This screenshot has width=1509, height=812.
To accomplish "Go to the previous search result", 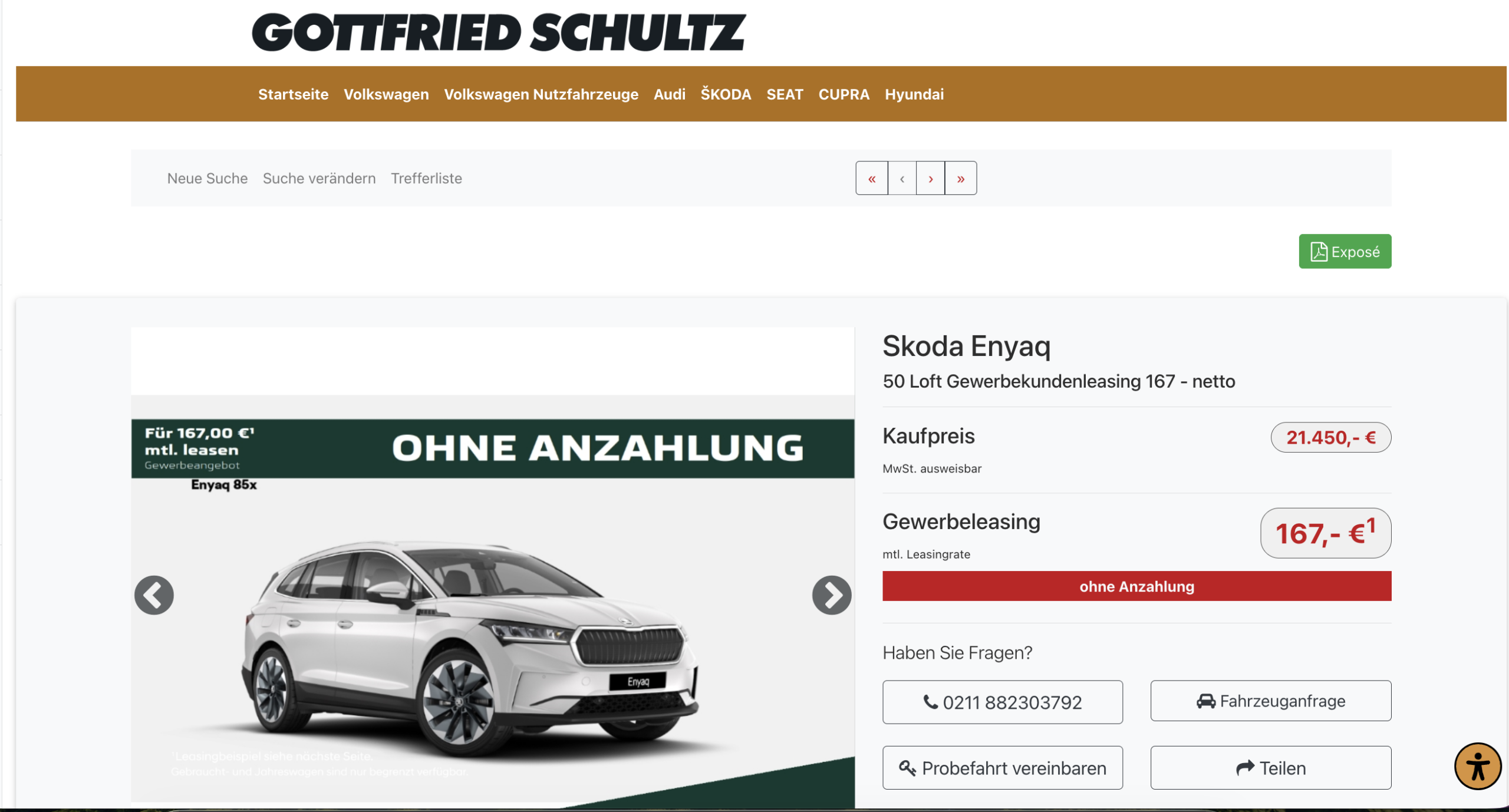I will click(x=902, y=179).
